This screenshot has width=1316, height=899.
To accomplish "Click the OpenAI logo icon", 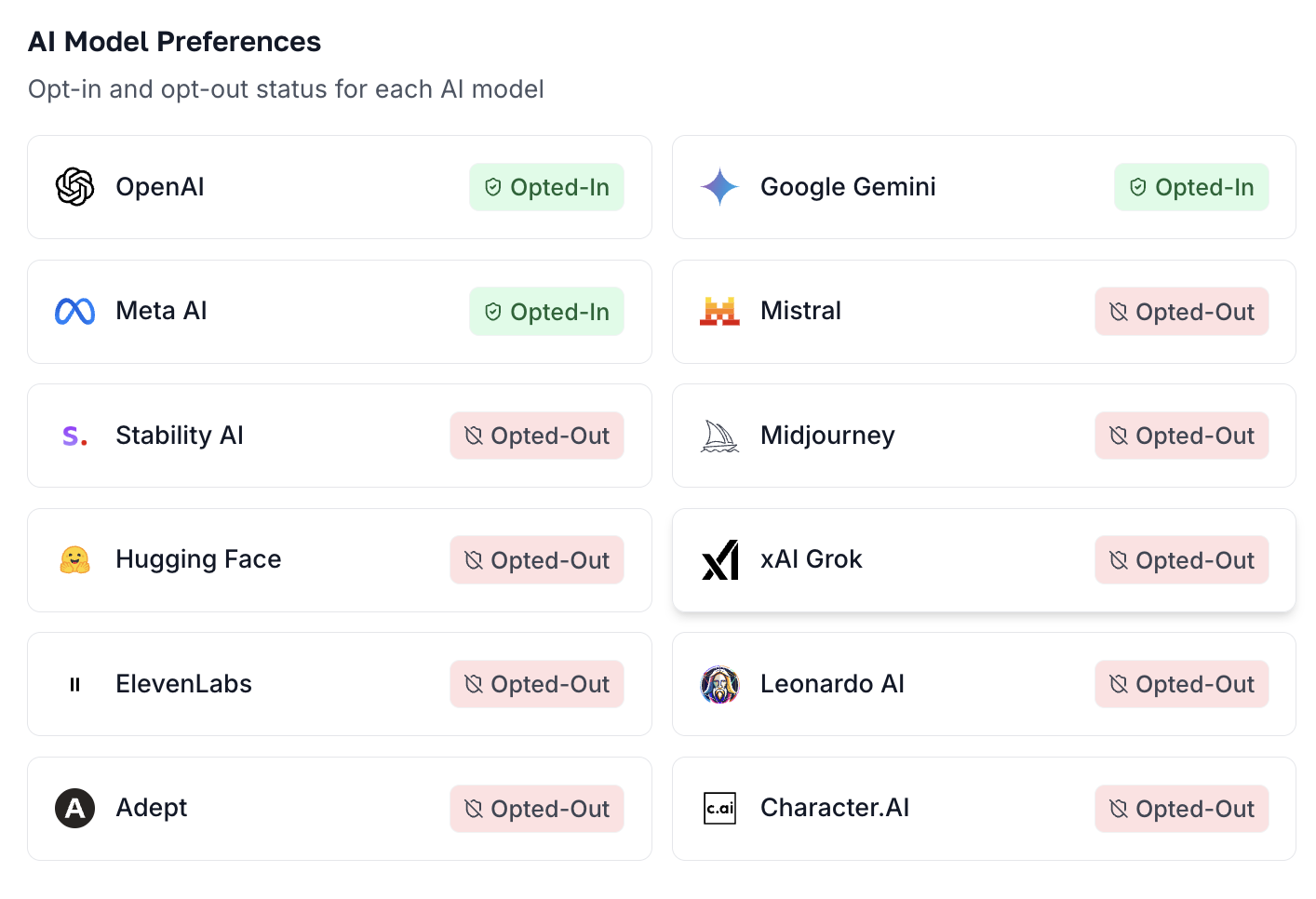I will pos(74,187).
